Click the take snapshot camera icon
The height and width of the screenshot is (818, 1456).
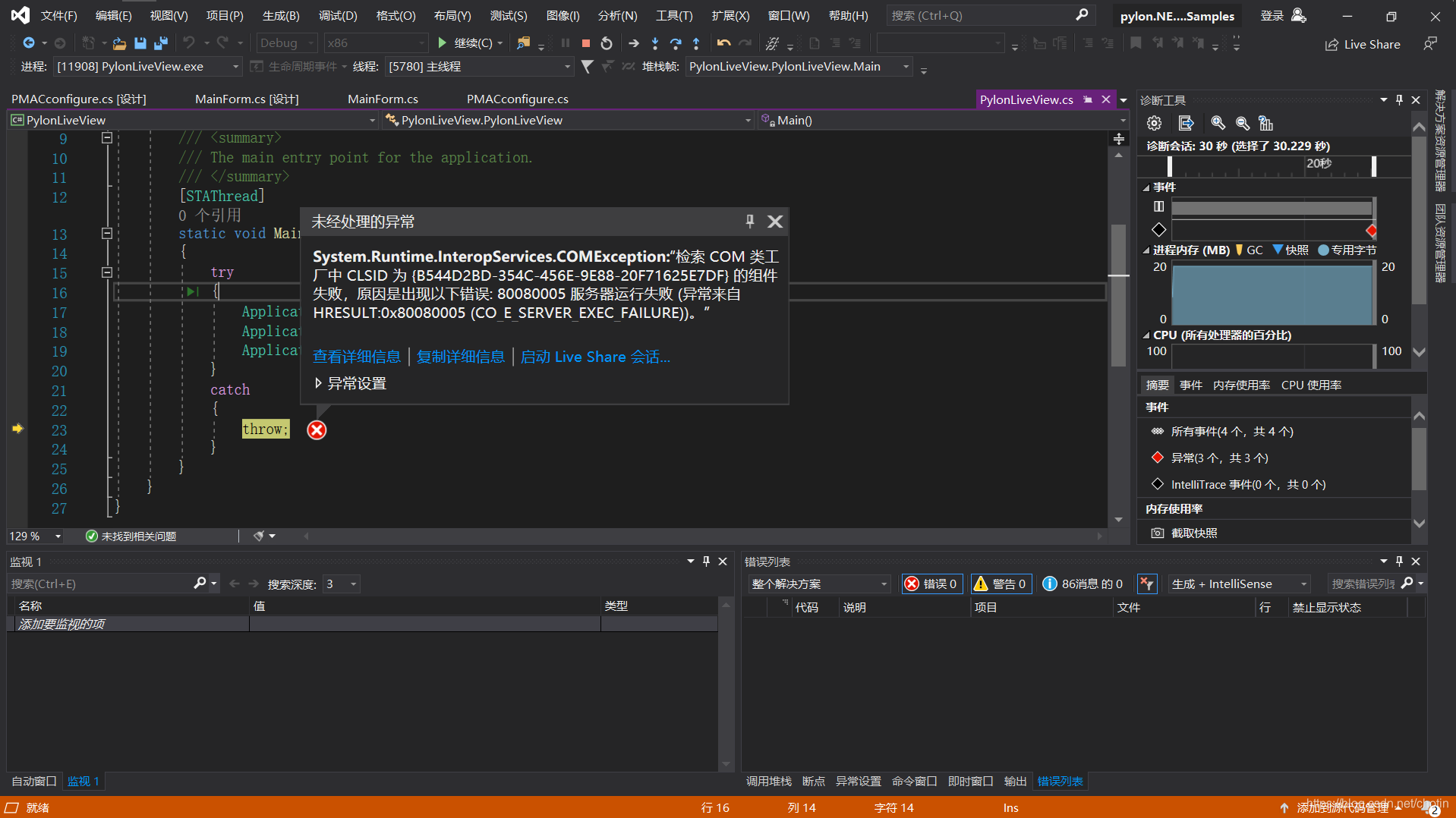click(1157, 533)
